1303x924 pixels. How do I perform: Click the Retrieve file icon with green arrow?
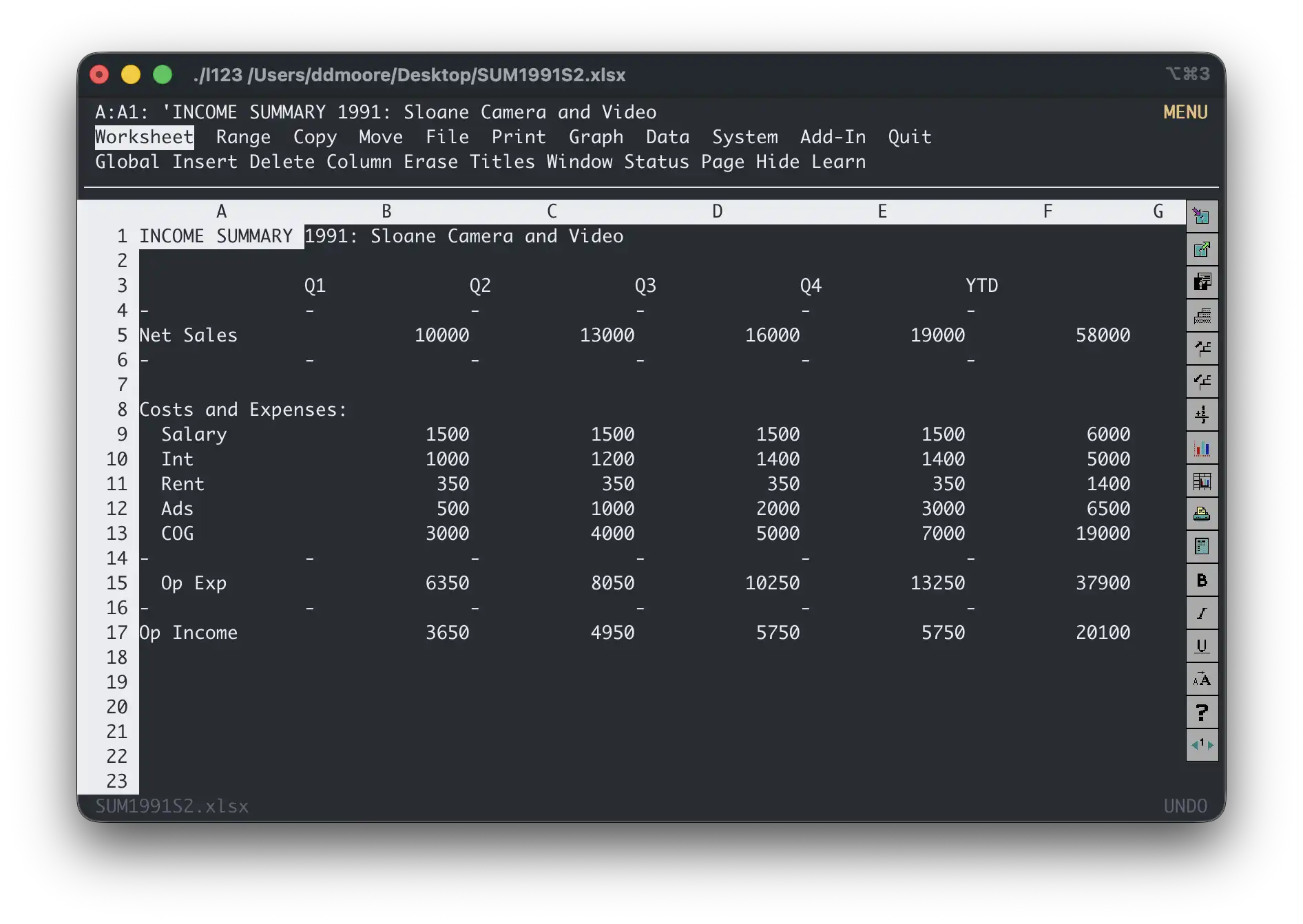pos(1202,250)
